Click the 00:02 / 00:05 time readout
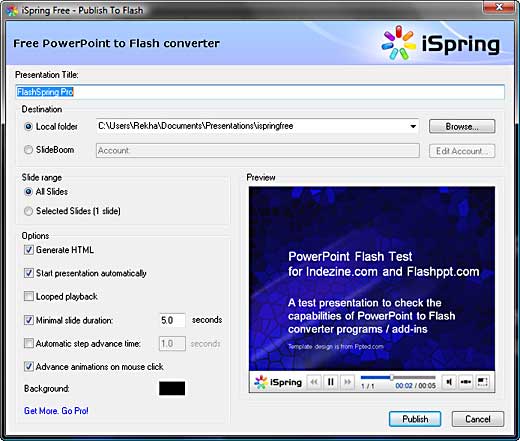The image size is (520, 441). coord(415,386)
